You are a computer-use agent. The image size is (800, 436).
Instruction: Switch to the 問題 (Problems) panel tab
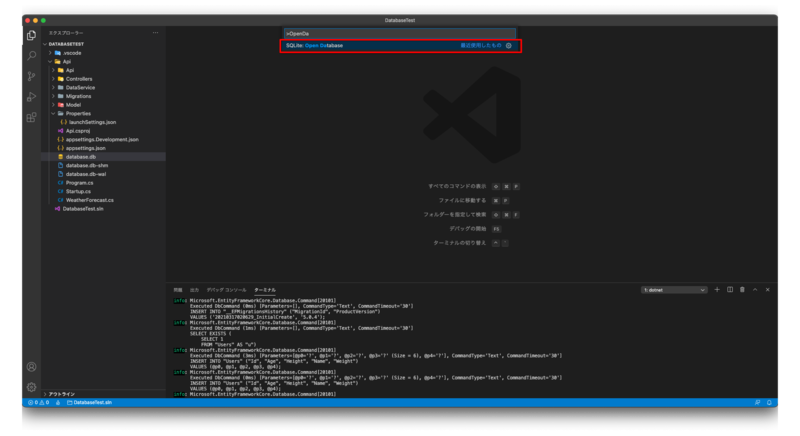coord(178,290)
